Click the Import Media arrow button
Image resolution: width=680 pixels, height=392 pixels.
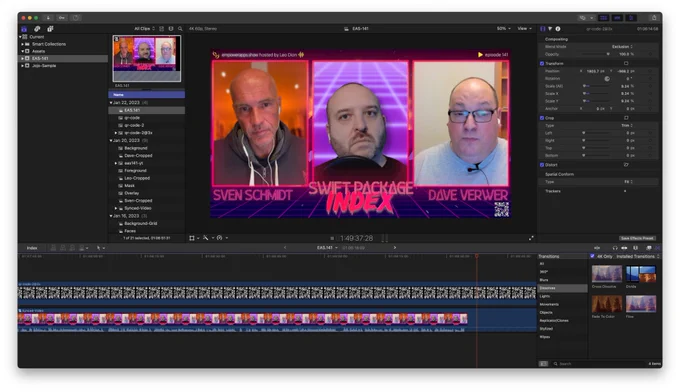click(48, 18)
